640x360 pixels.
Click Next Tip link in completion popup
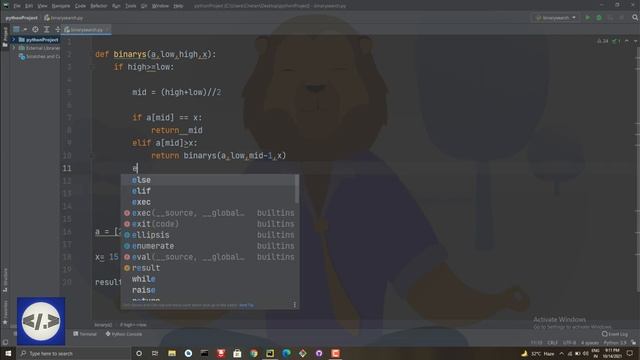pyautogui.click(x=246, y=305)
